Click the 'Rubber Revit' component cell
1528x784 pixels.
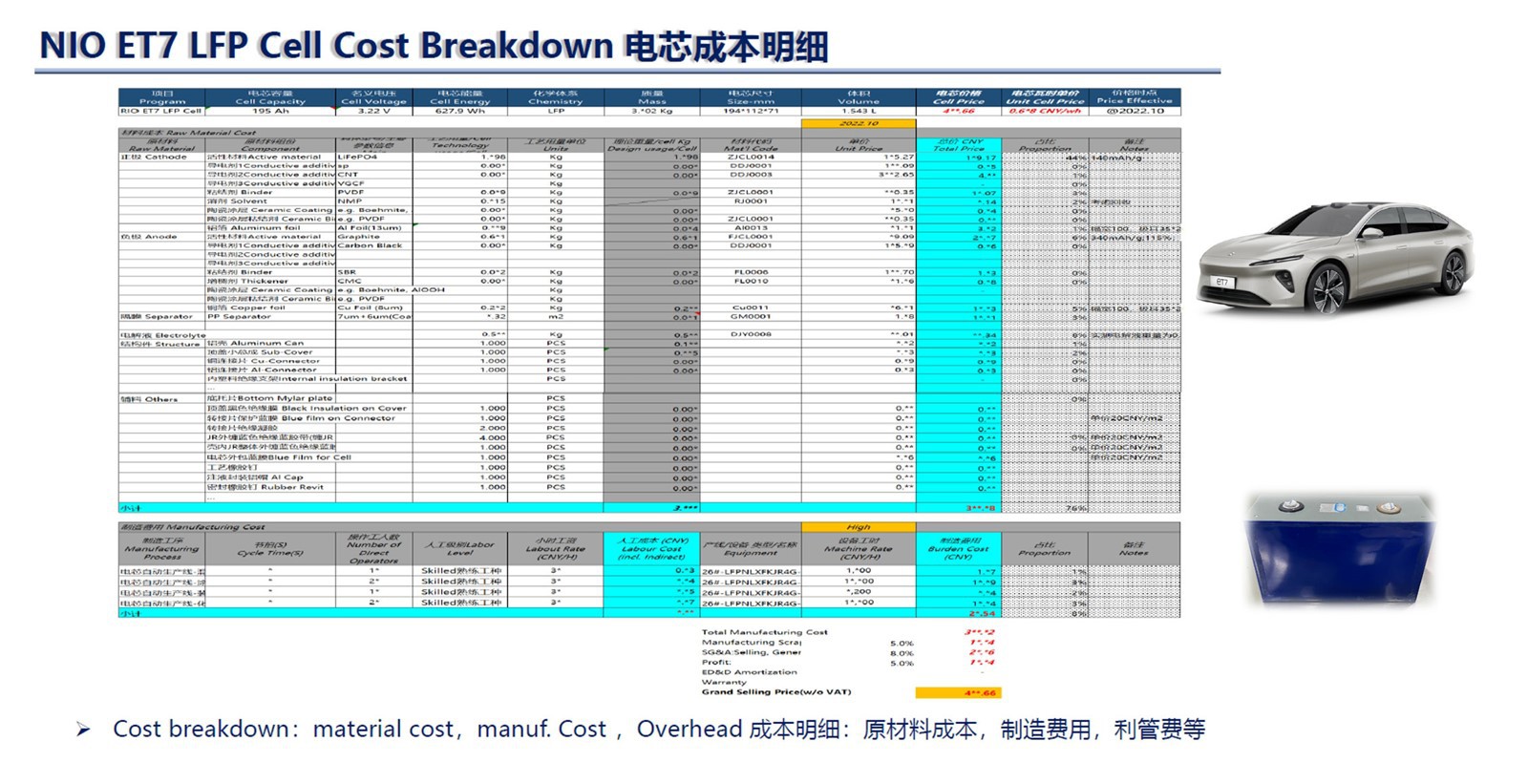point(270,487)
